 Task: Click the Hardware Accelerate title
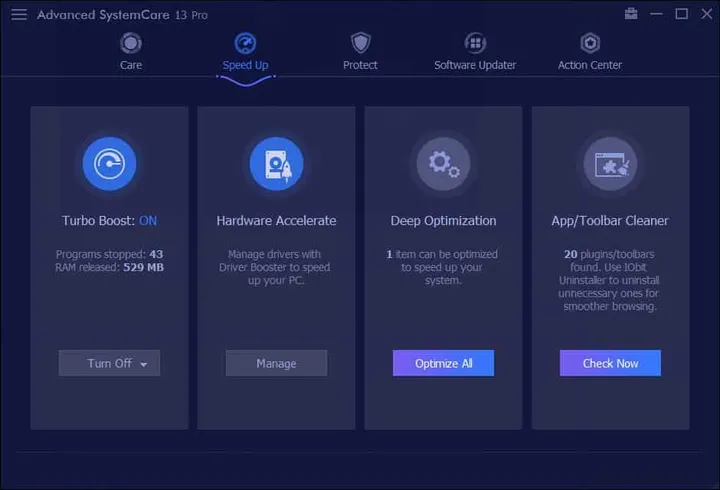(x=276, y=221)
